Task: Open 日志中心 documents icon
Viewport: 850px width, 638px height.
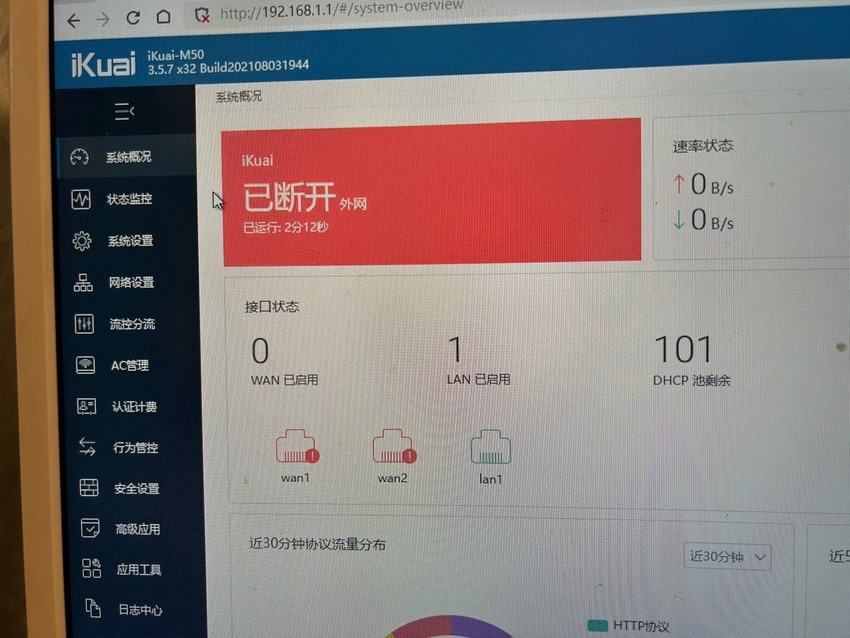Action: (x=93, y=609)
